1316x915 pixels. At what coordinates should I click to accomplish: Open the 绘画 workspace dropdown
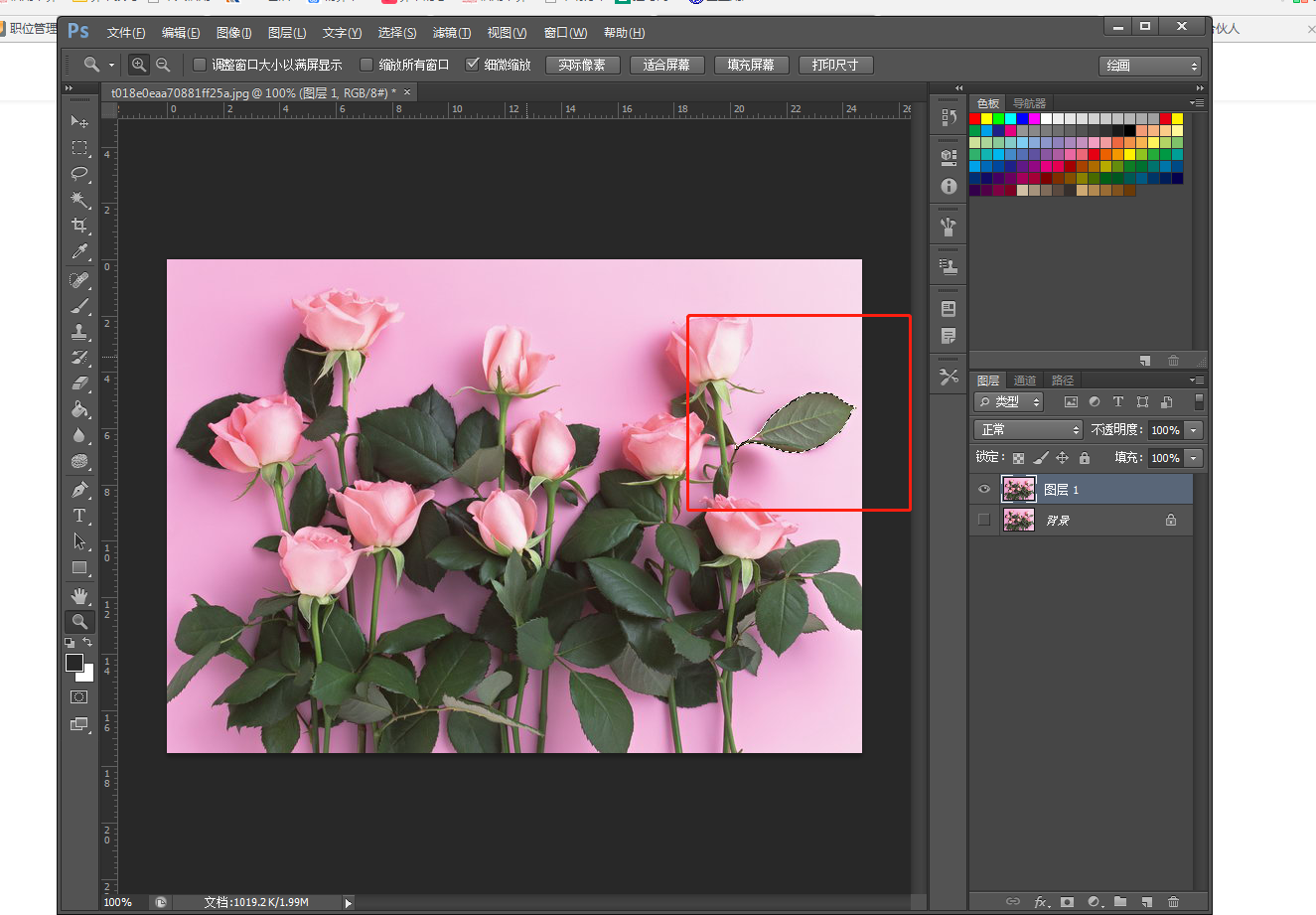[x=1150, y=66]
